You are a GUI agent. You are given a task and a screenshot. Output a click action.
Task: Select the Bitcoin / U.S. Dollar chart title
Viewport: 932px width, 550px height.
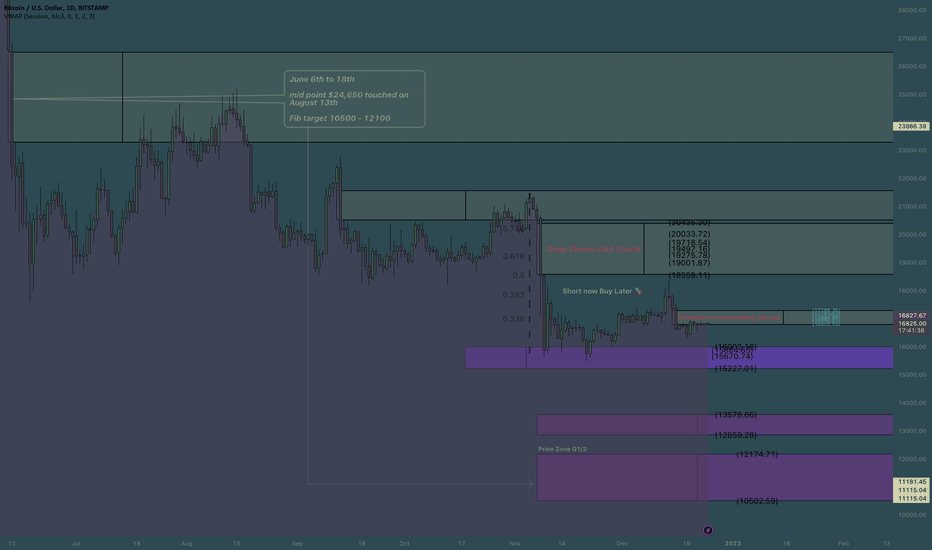coord(56,8)
